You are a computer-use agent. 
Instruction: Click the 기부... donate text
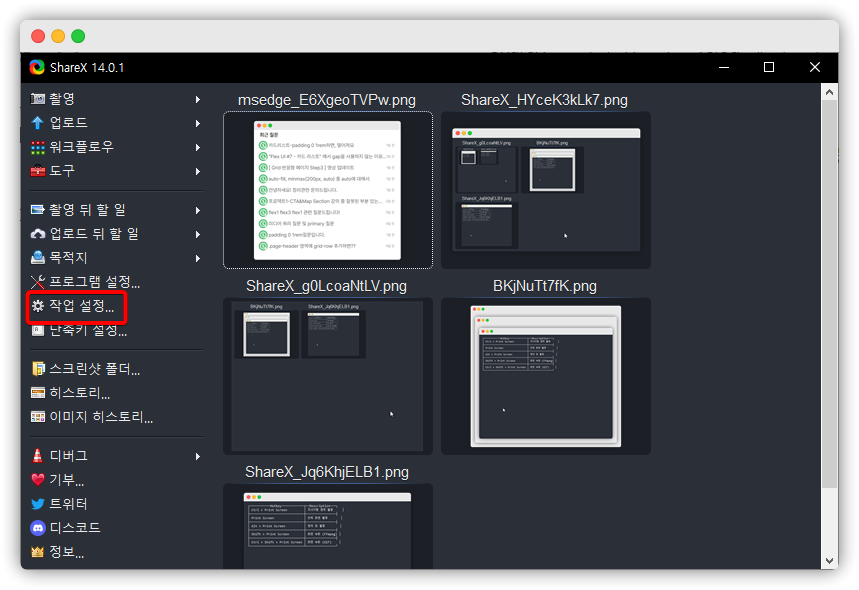67,480
